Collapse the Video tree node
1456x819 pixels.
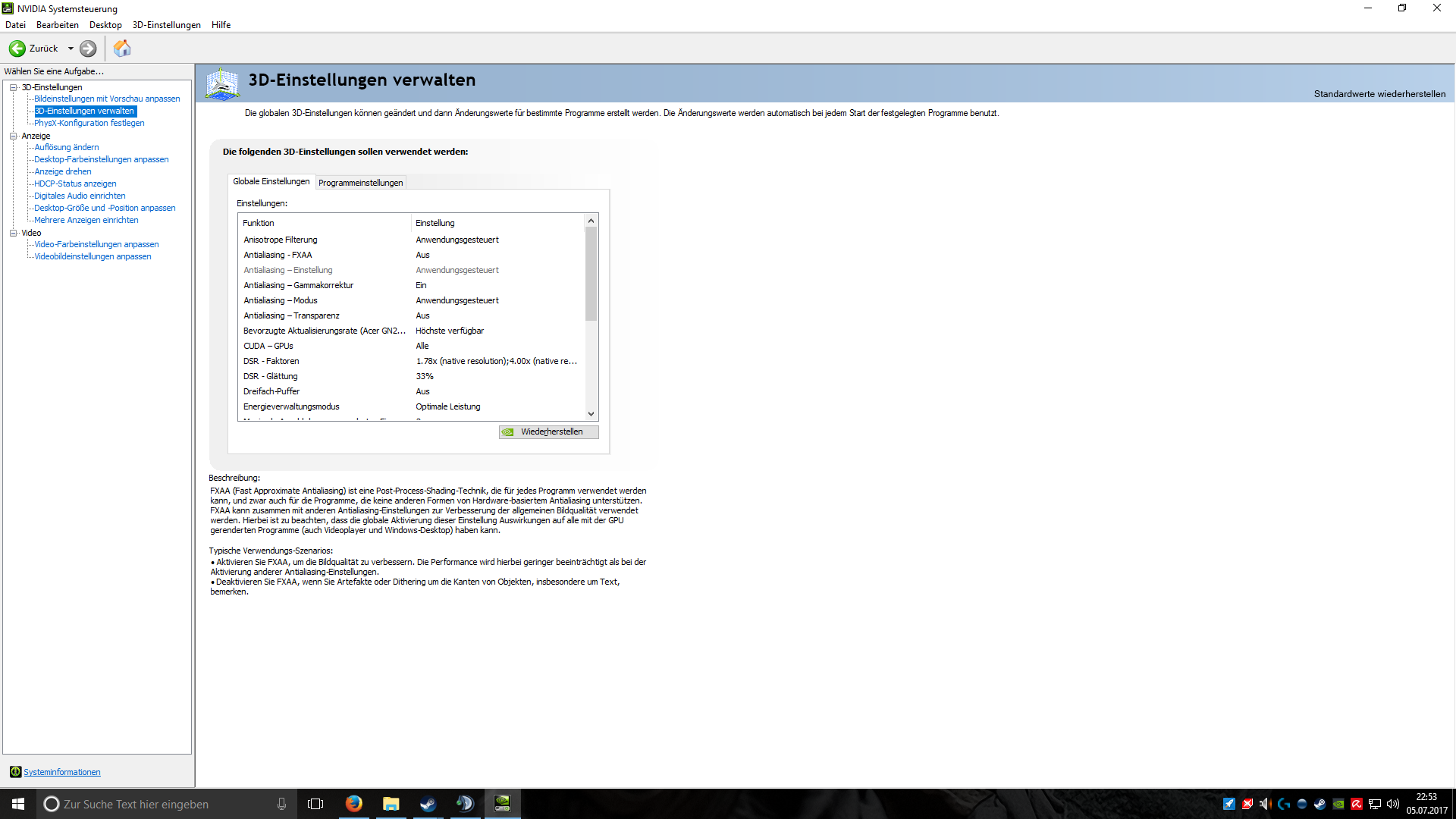coord(13,233)
